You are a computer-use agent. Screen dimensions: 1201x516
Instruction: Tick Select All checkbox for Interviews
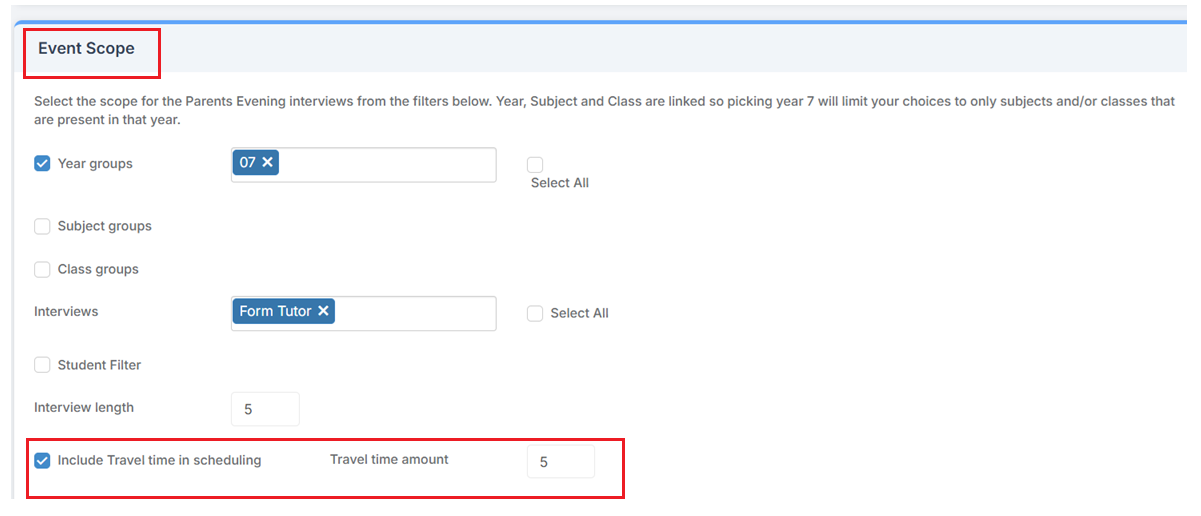click(x=535, y=313)
